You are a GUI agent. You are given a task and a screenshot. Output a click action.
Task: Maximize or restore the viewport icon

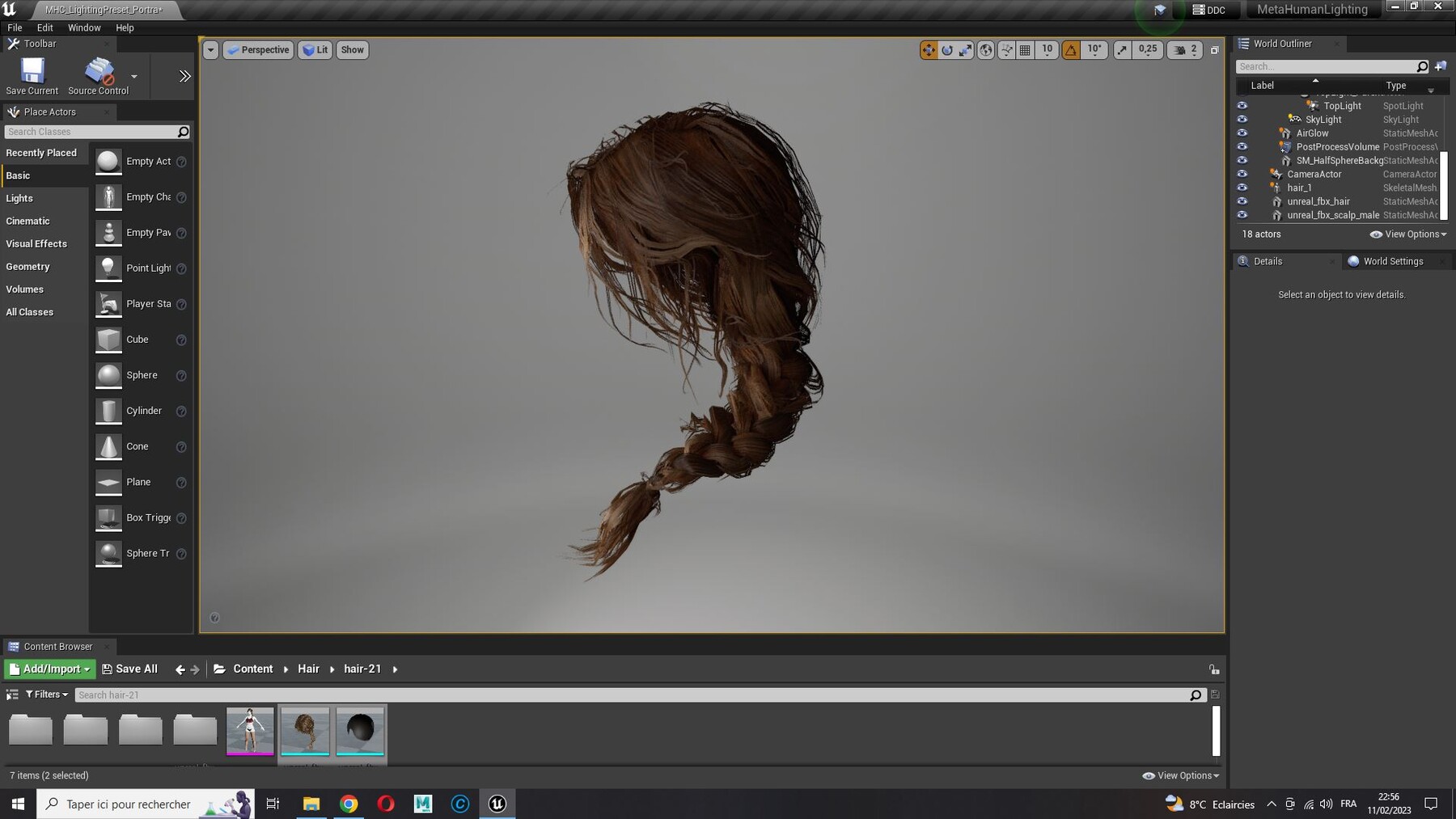point(1214,50)
